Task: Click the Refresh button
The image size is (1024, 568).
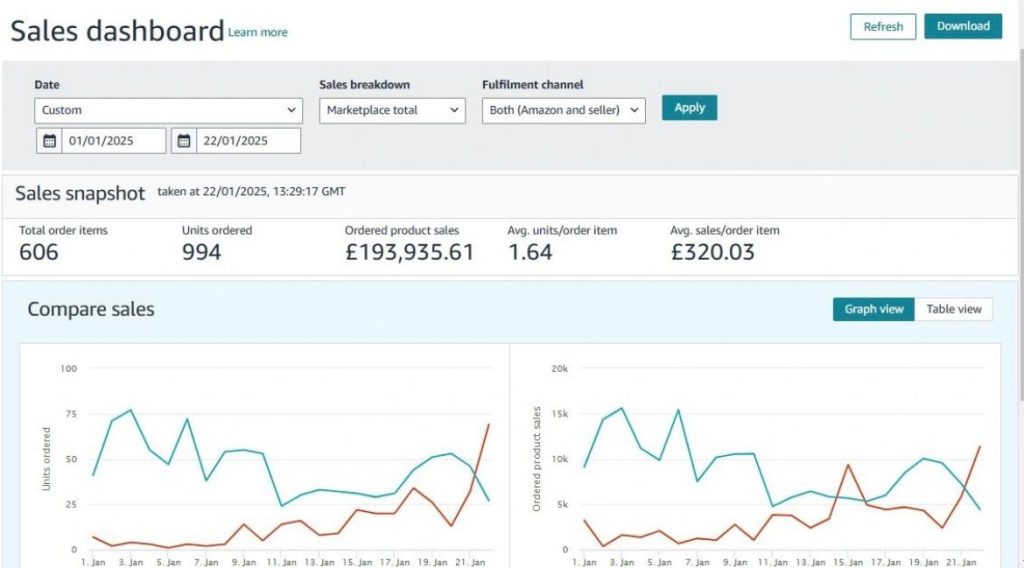Action: pyautogui.click(x=882, y=27)
